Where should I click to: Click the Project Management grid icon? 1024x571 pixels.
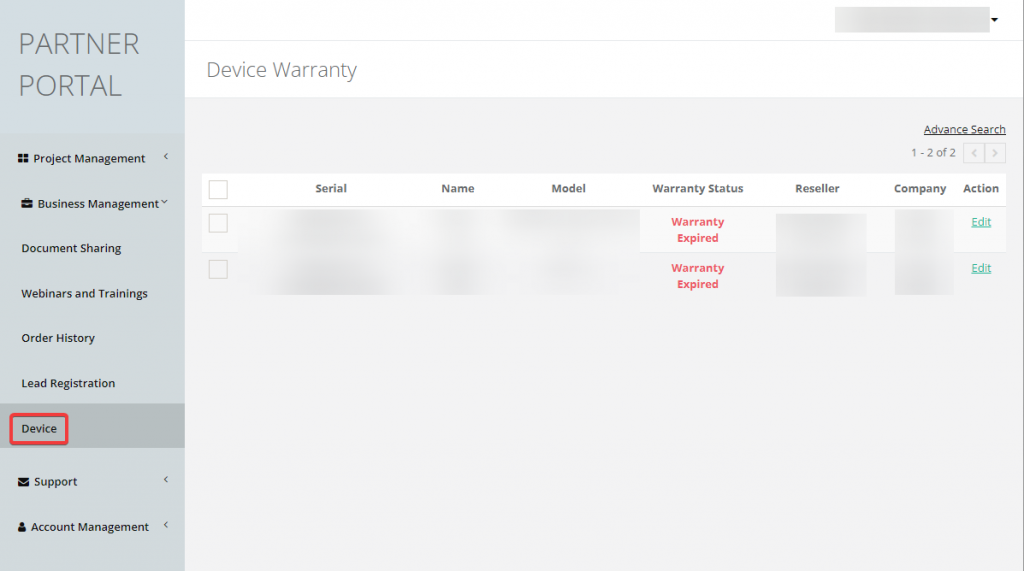tap(23, 159)
